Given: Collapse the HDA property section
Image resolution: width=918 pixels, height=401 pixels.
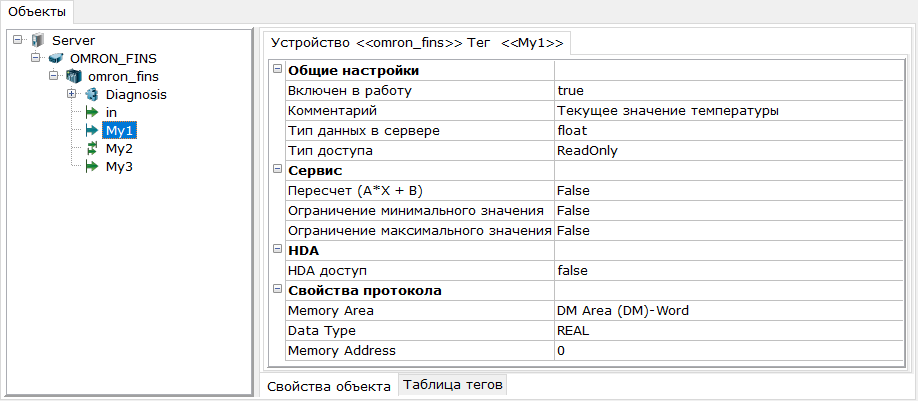Looking at the screenshot, I should 278,250.
